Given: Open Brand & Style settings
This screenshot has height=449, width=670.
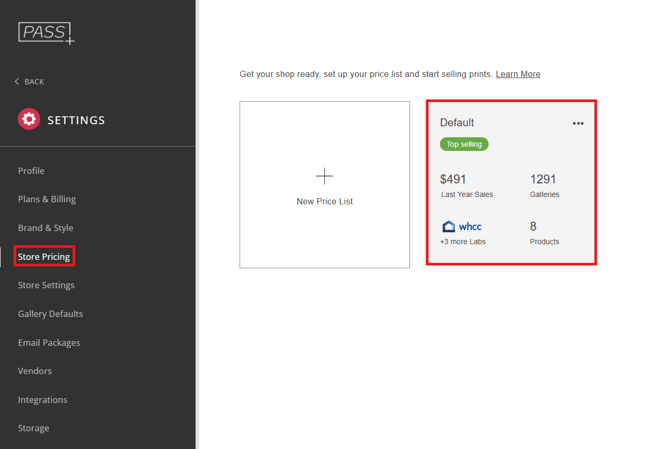Looking at the screenshot, I should [45, 228].
